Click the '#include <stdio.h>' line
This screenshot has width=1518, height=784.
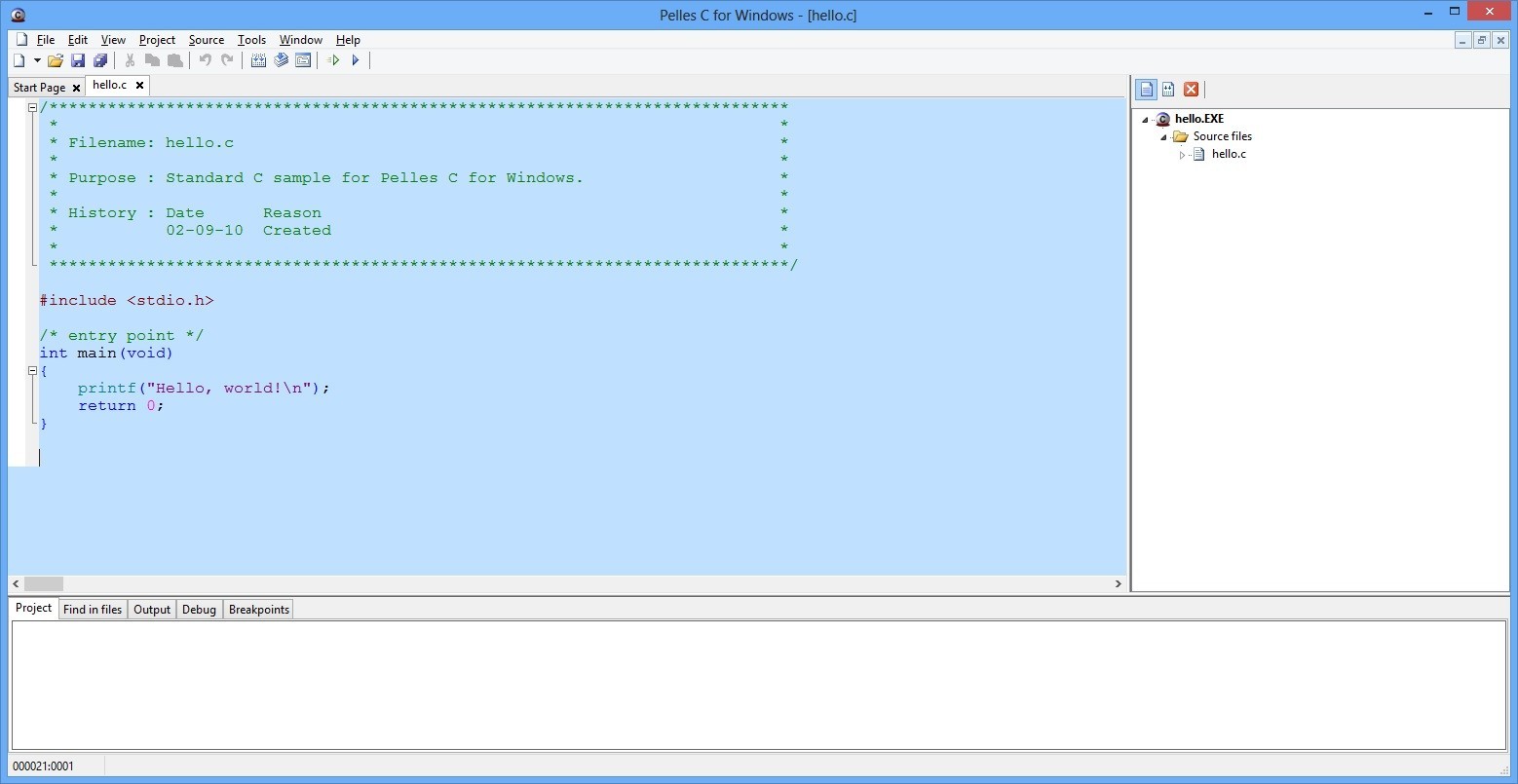click(126, 301)
